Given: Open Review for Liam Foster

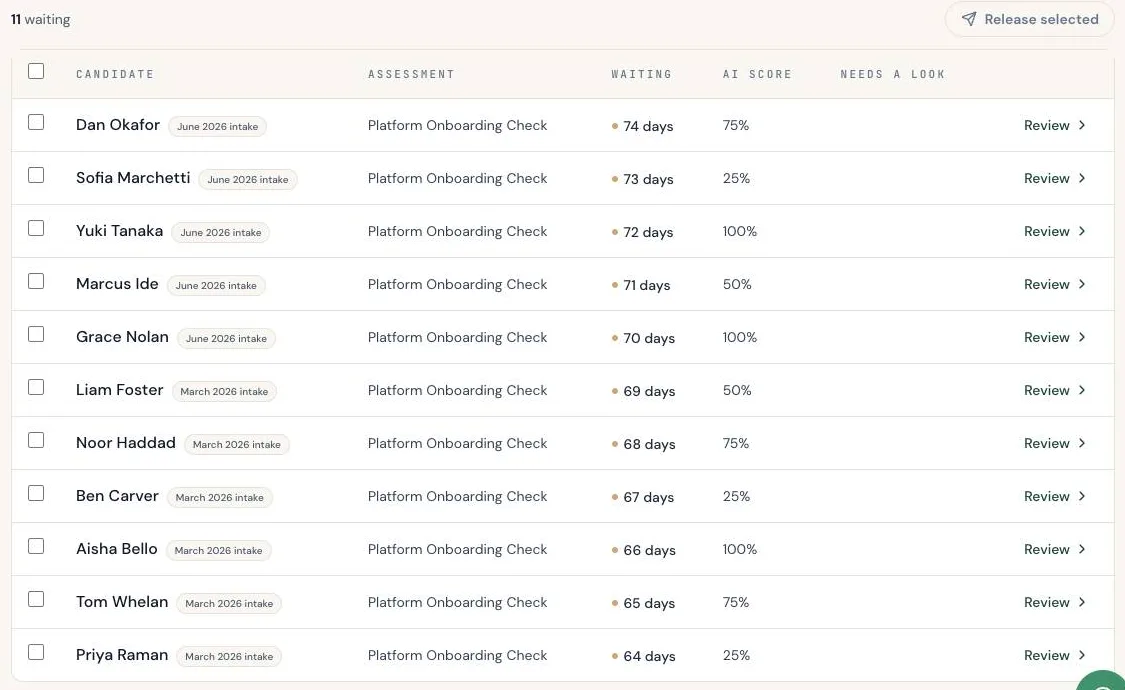Looking at the screenshot, I should tap(1054, 391).
